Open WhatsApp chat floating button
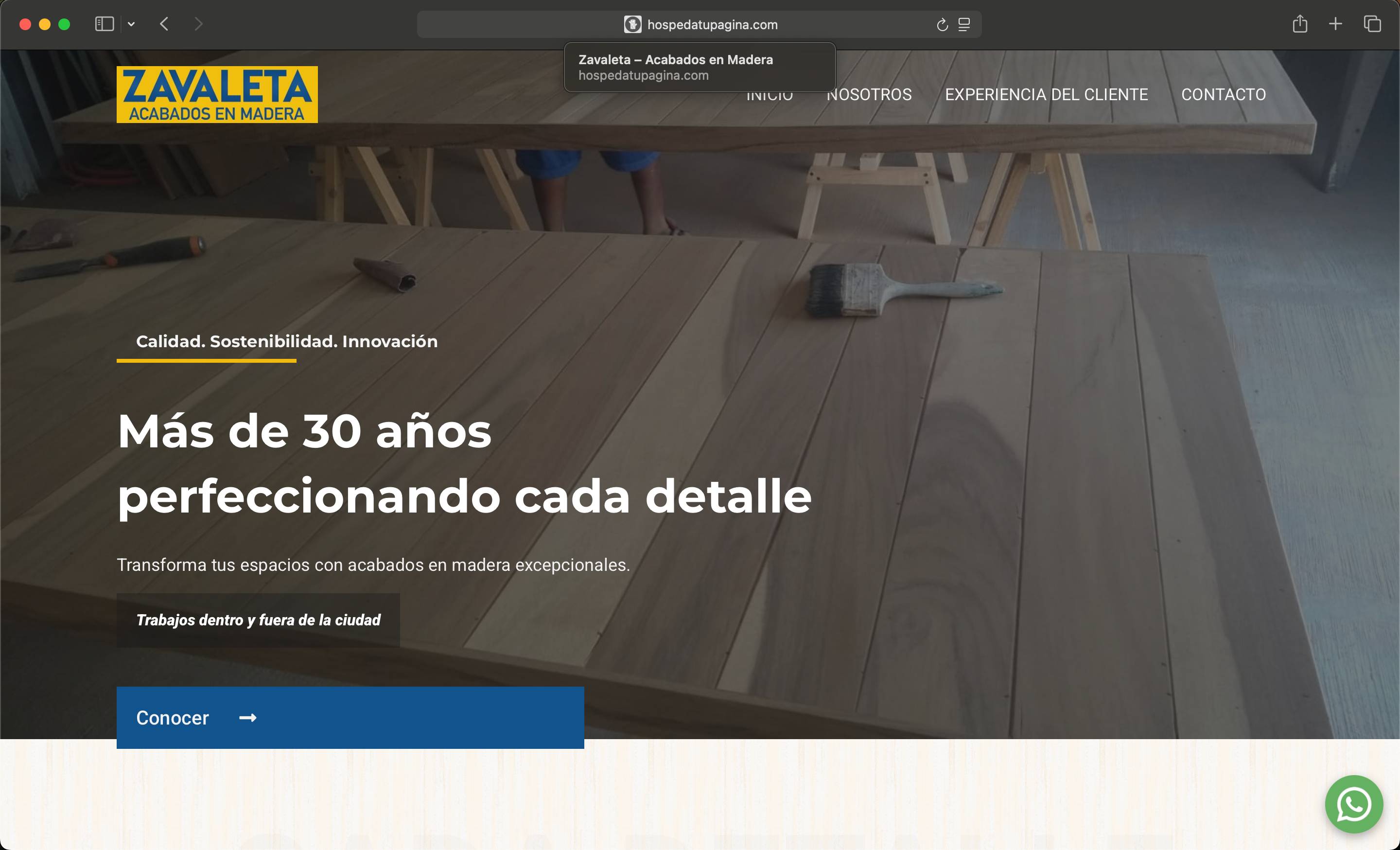The height and width of the screenshot is (850, 1400). coord(1354,804)
